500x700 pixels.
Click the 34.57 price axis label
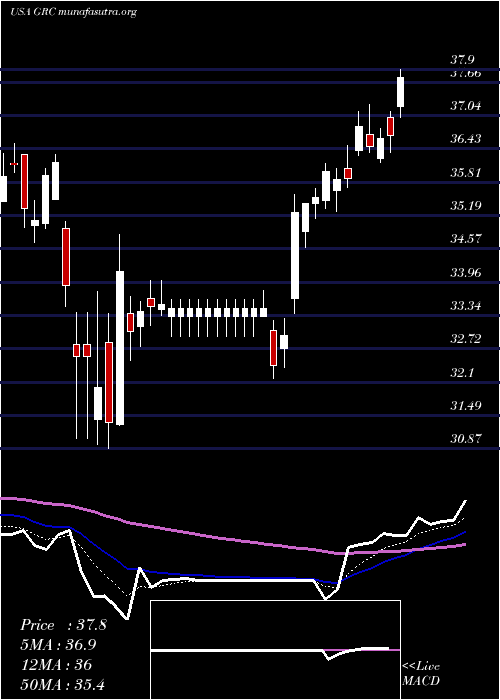(466, 239)
